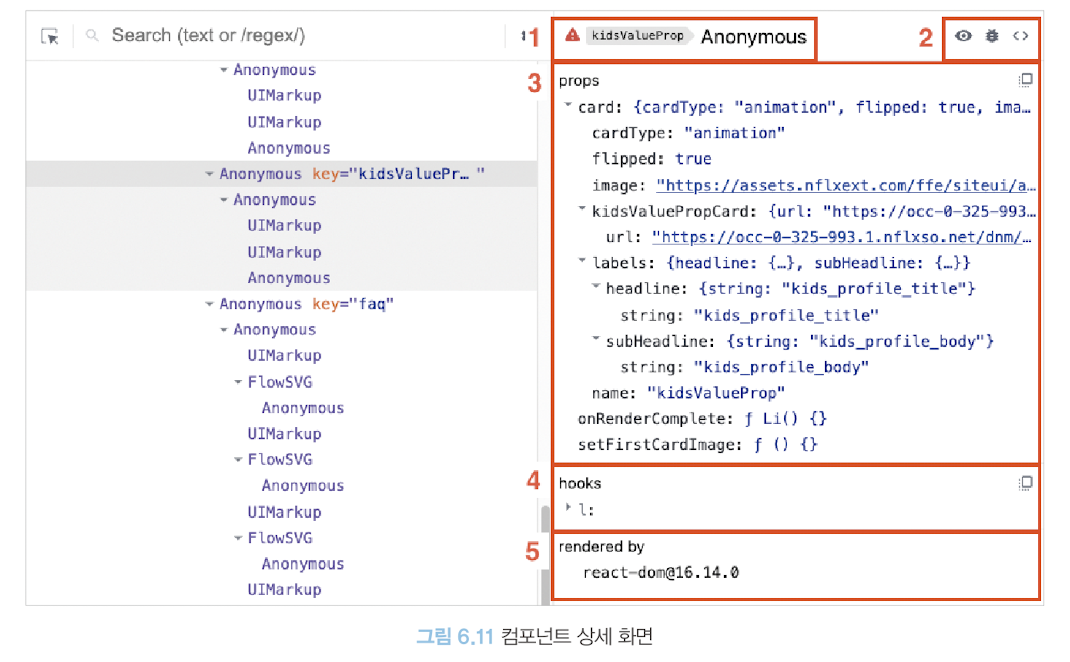Viewport: 1070px width, 662px height.
Task: Collapse the kidsValuePropCard prop arrow
Action: pos(582,209)
